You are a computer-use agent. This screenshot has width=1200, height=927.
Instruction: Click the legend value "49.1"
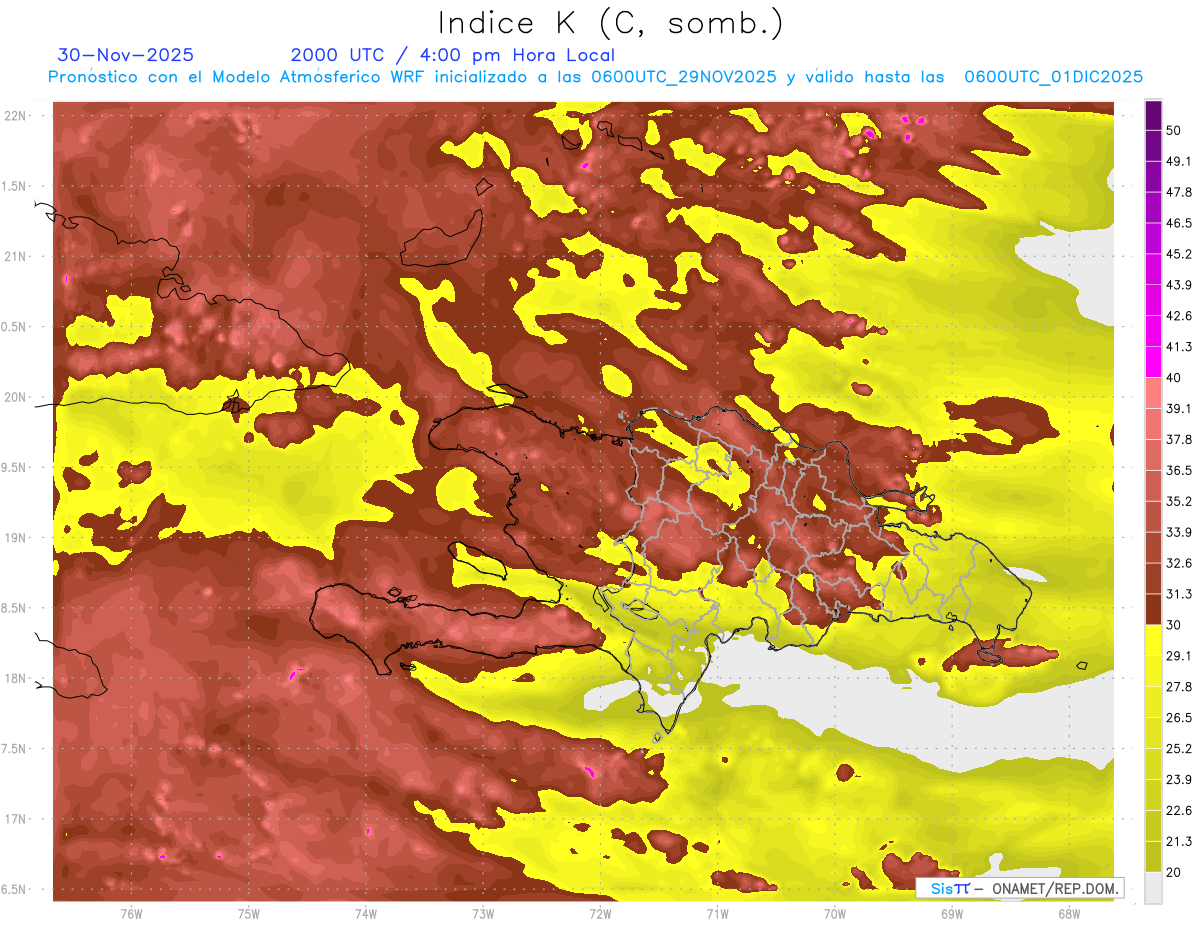tap(1178, 161)
